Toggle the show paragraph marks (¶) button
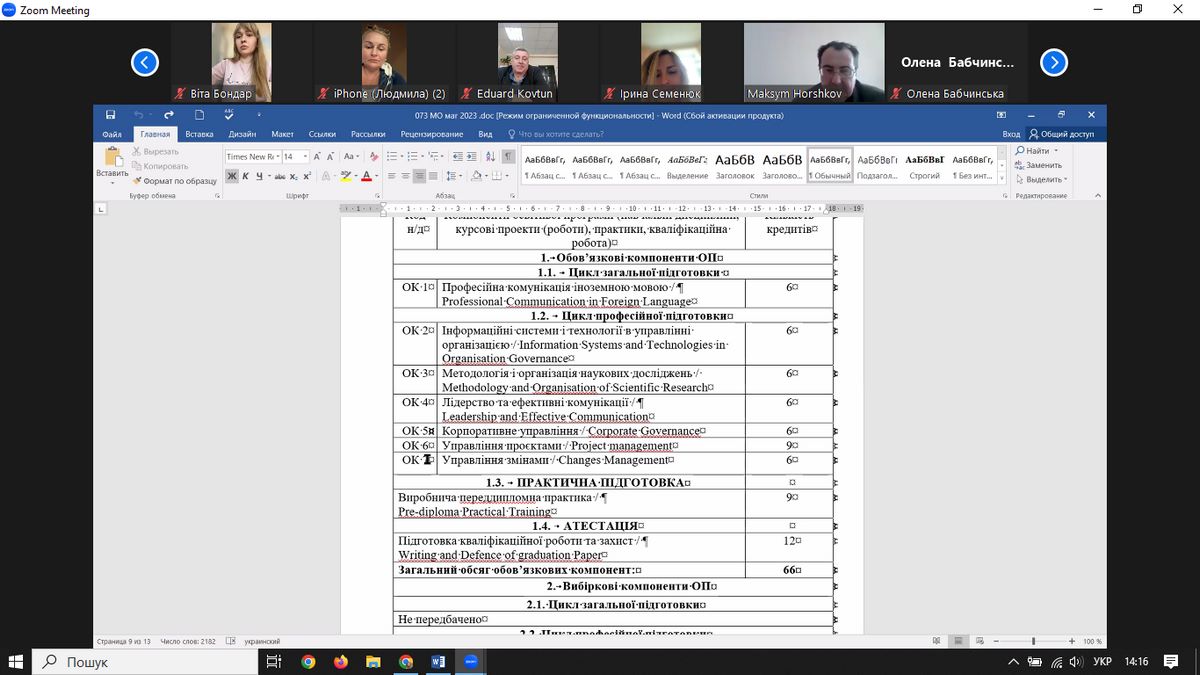 tap(508, 156)
